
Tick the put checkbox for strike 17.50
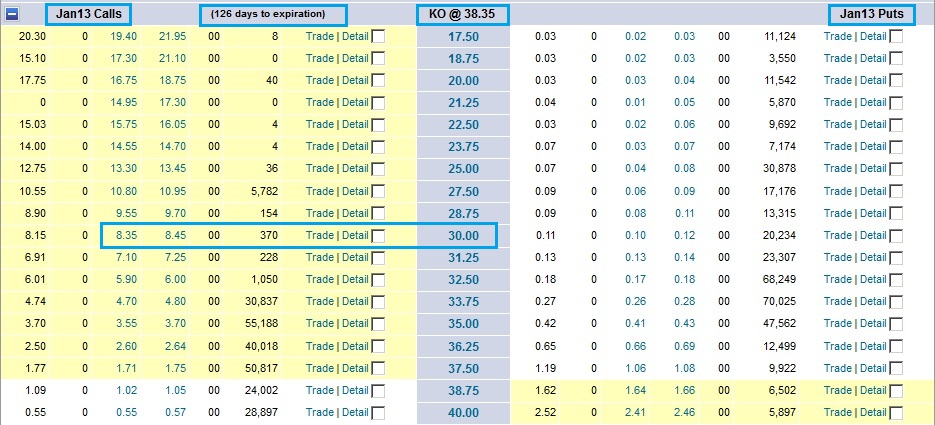click(896, 36)
